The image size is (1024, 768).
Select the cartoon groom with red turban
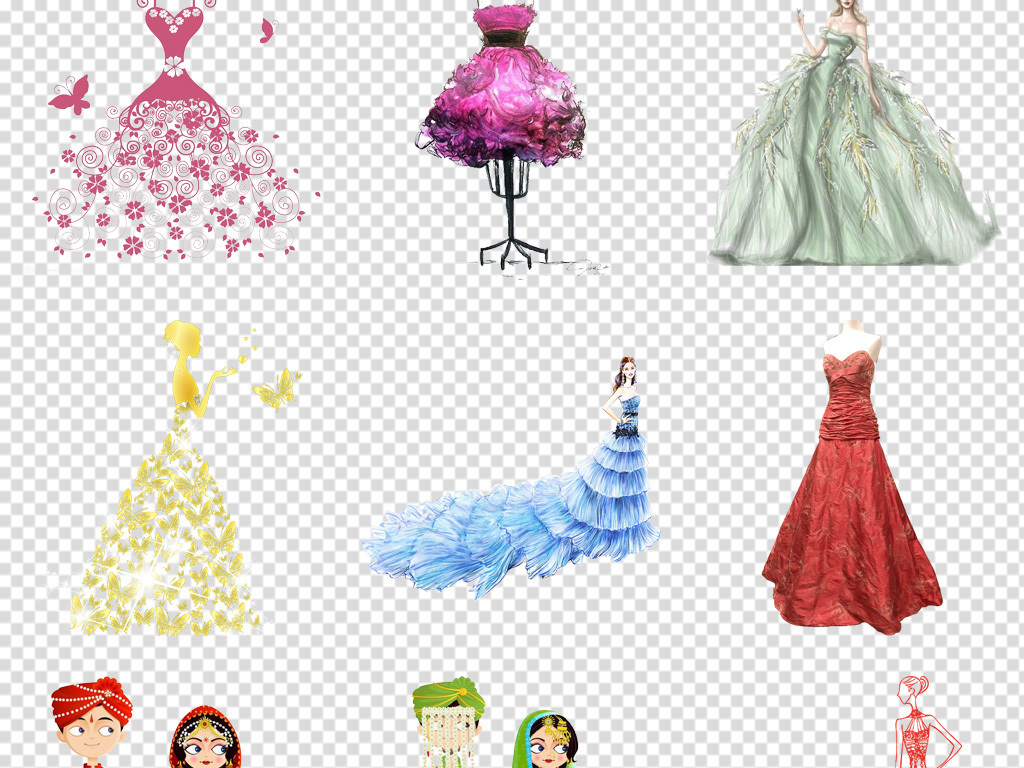[x=91, y=723]
